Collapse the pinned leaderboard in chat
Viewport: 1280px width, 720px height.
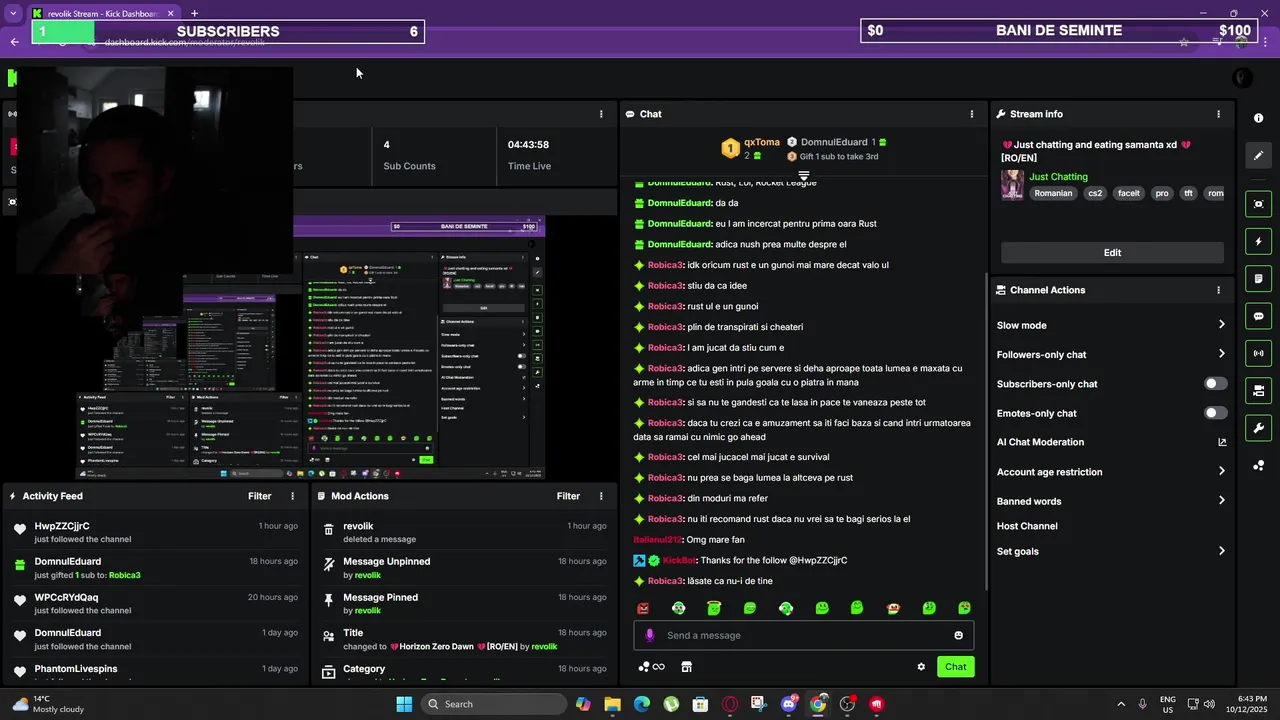pos(803,176)
